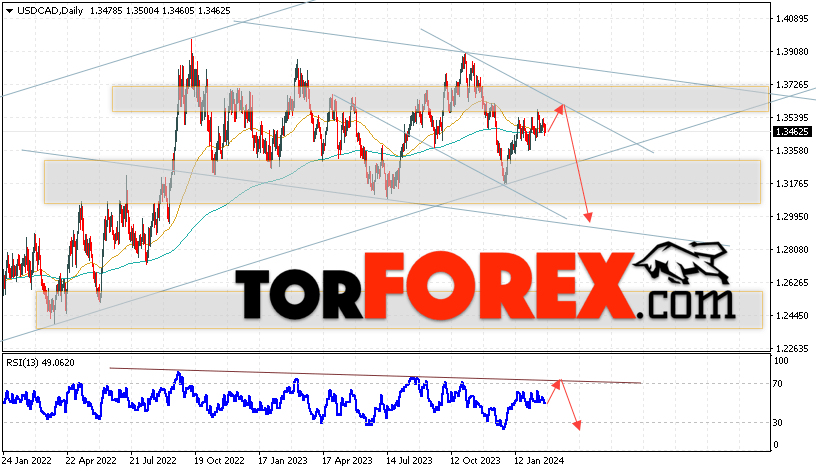Image resolution: width=816 pixels, height=472 pixels.
Task: Click price scale value 1.35395
Action: (x=792, y=118)
